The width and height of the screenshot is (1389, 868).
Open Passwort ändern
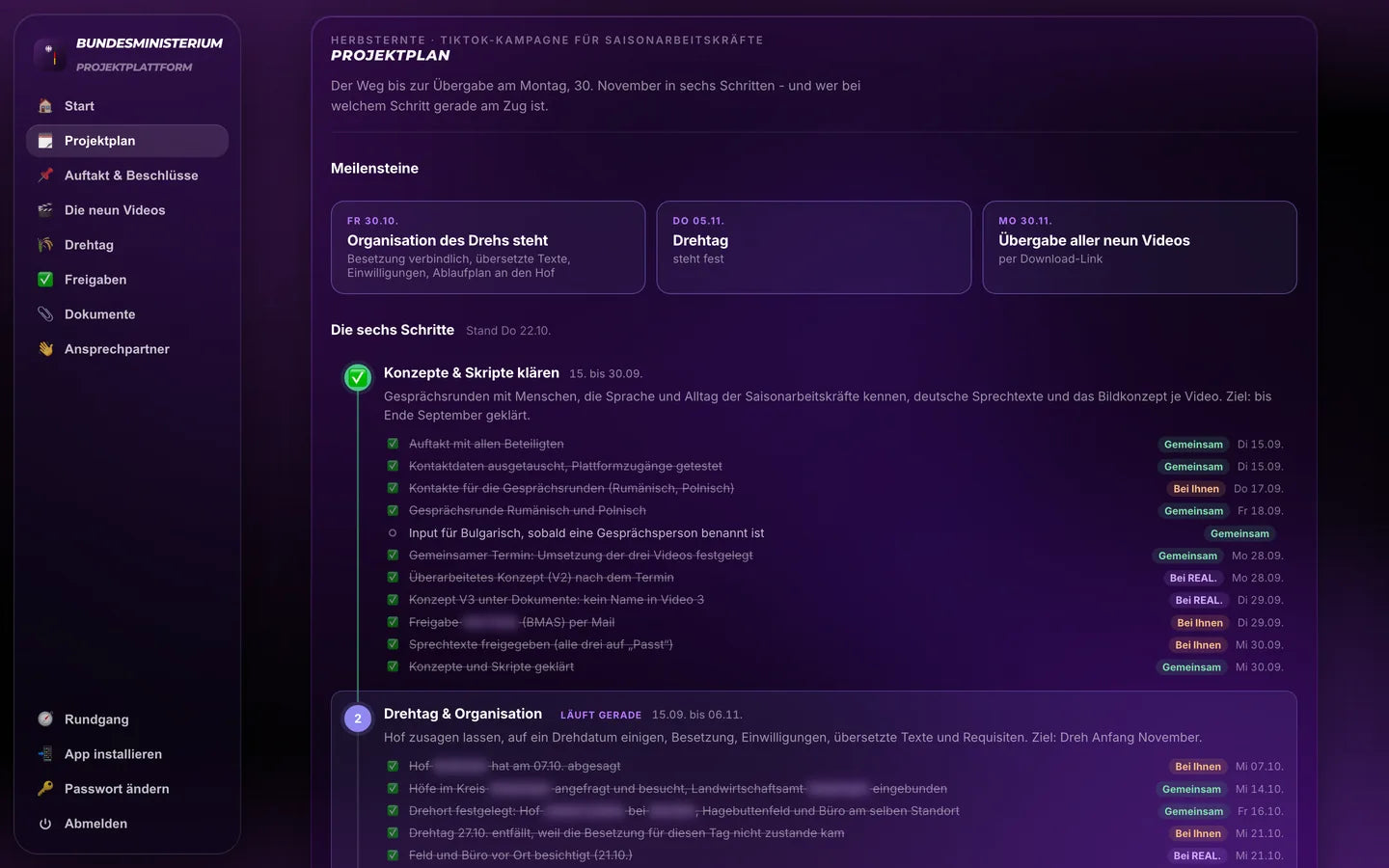[127, 789]
